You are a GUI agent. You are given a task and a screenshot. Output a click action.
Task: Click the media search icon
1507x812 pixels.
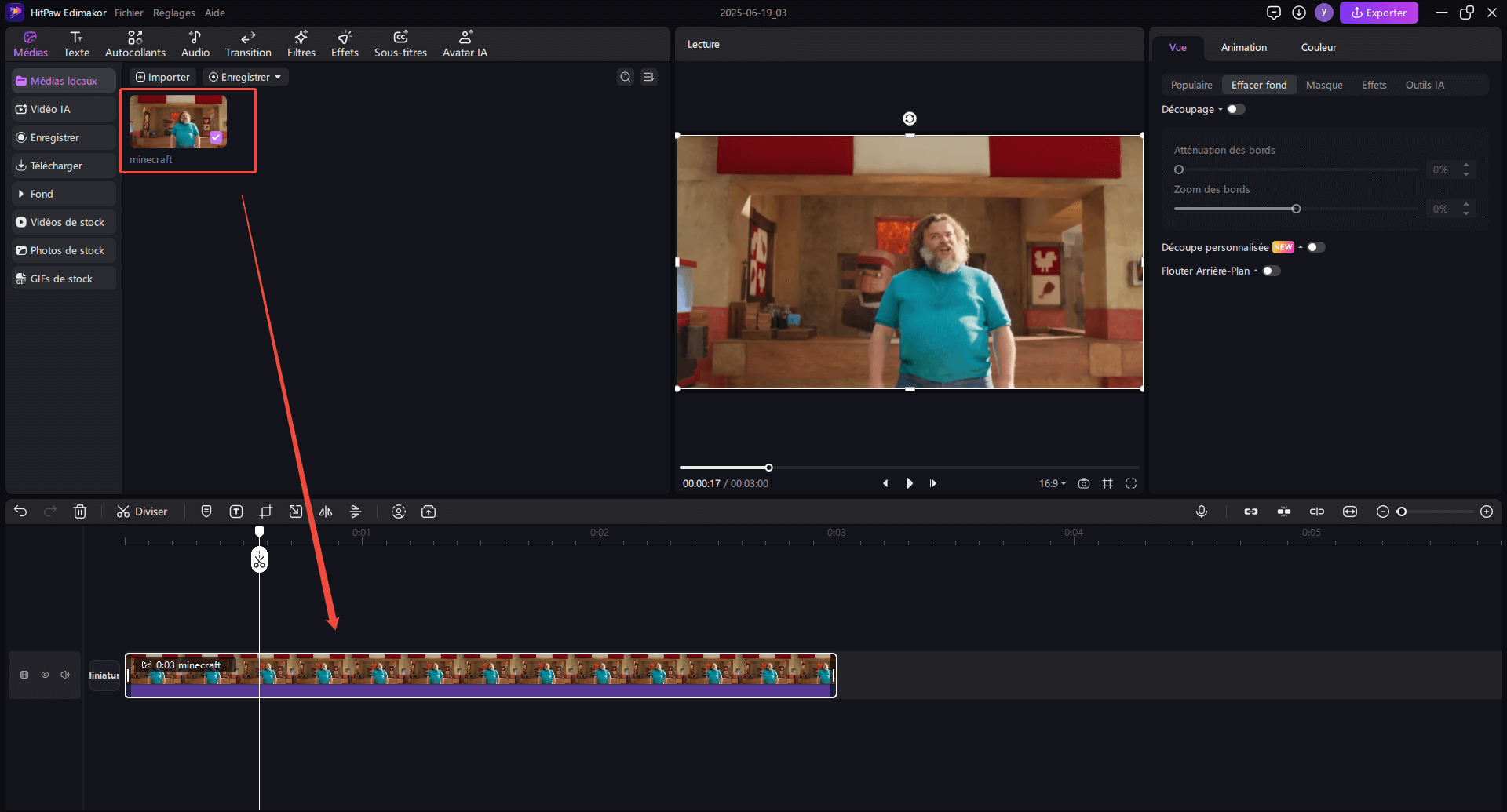(x=626, y=77)
